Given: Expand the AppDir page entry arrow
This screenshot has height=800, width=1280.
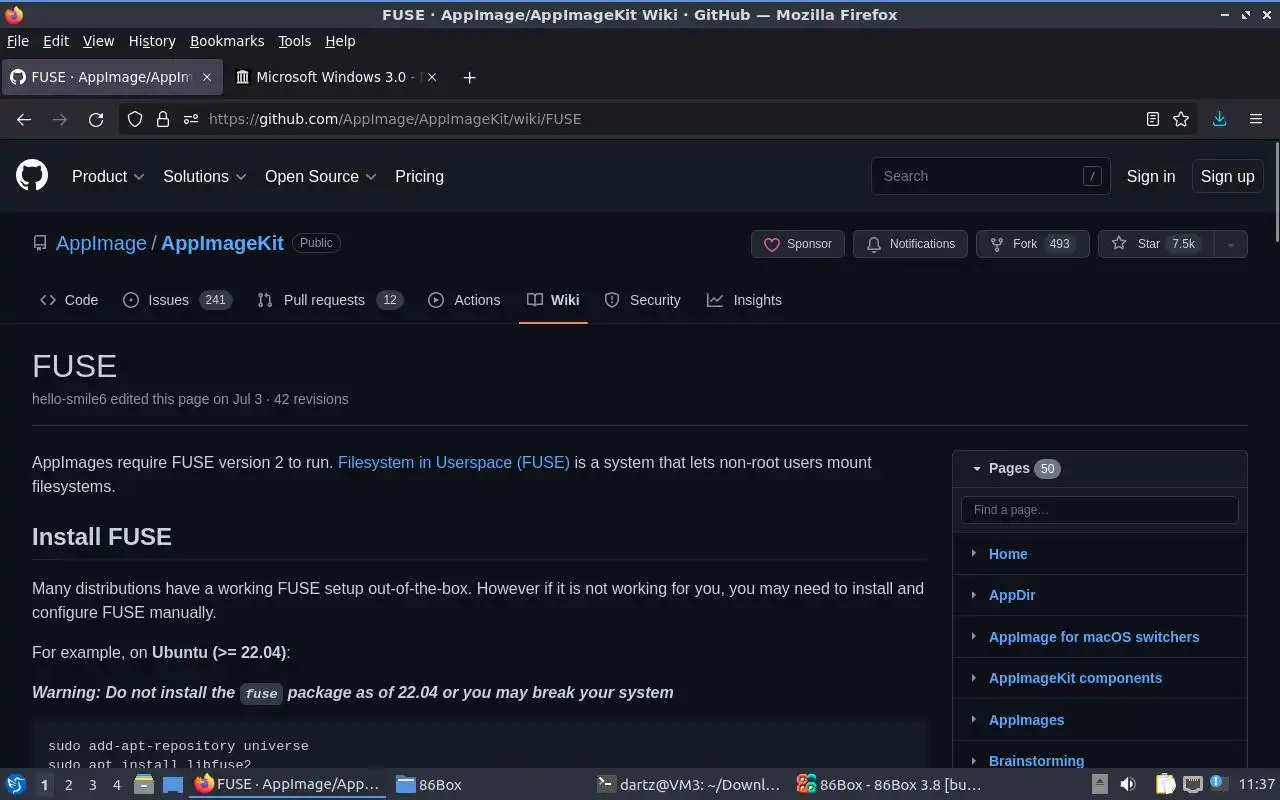Looking at the screenshot, I should pos(973,595).
